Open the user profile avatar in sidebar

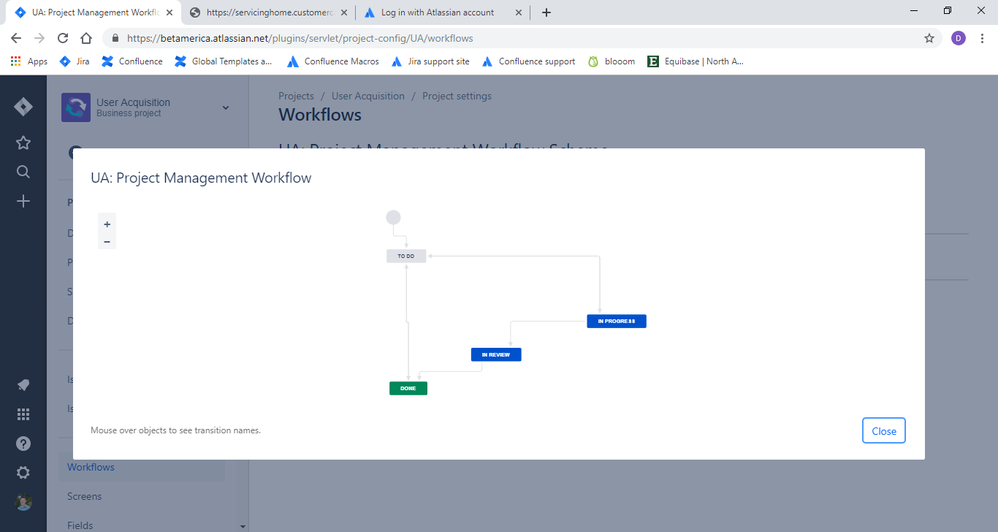tap(23, 502)
